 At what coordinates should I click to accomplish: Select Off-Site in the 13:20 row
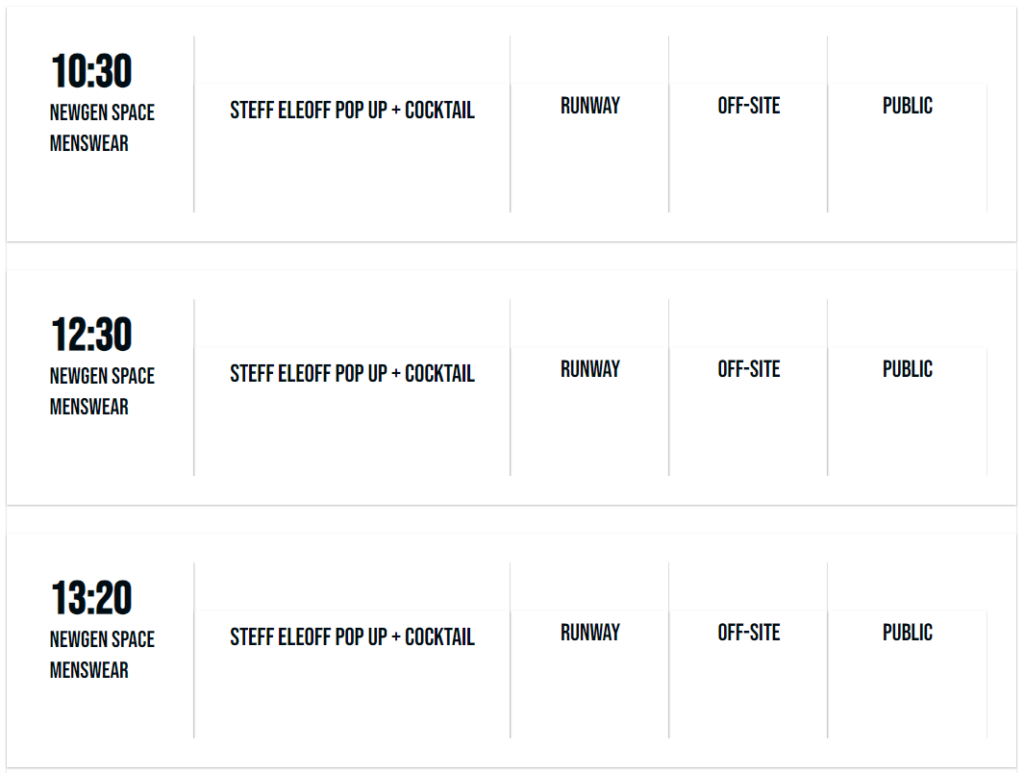coord(748,632)
